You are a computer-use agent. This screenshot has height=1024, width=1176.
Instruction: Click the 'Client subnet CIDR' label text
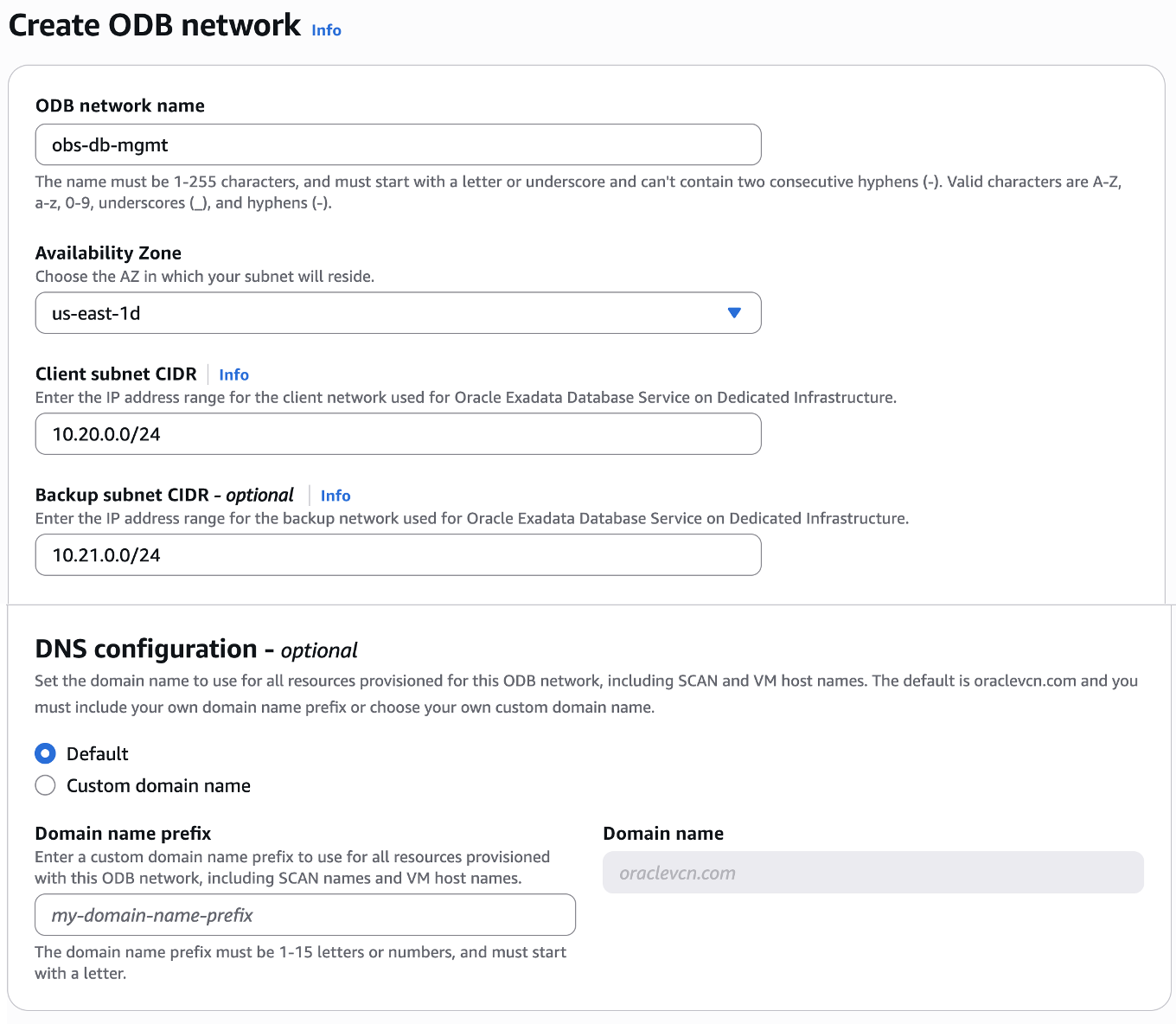[x=116, y=374]
